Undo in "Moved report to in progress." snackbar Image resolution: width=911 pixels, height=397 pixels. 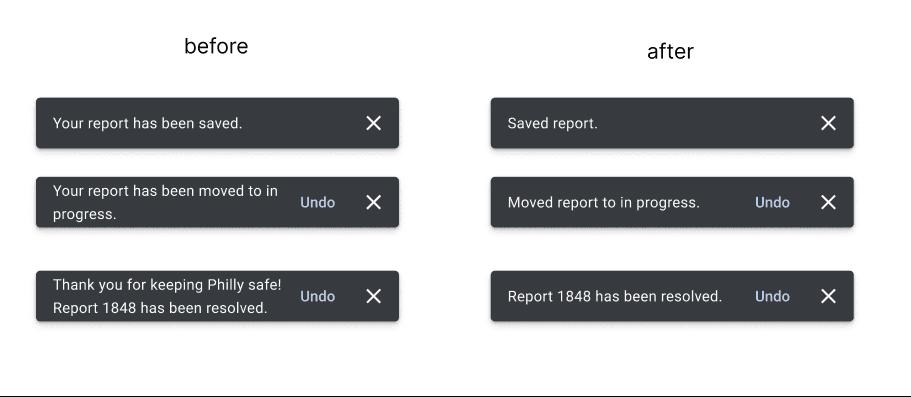(x=772, y=202)
